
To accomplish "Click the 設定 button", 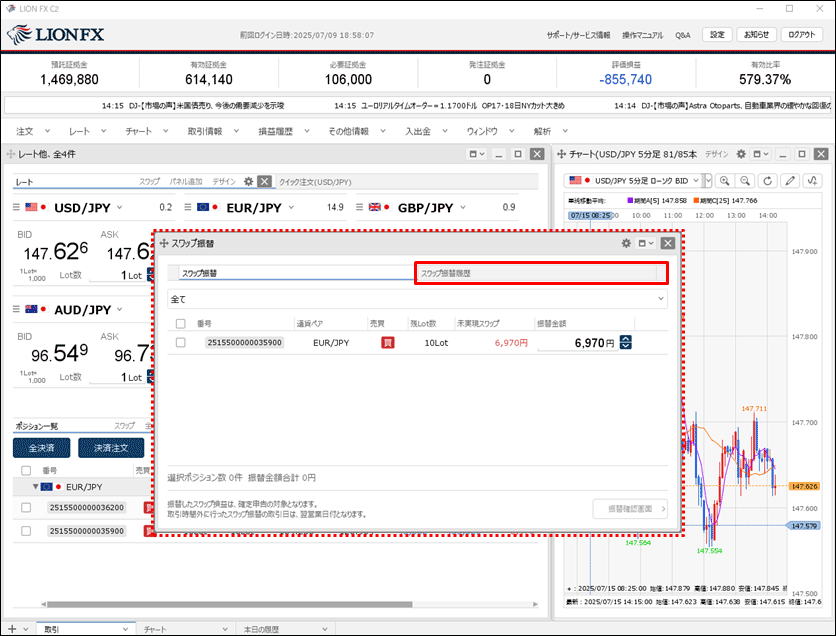I will coord(717,35).
